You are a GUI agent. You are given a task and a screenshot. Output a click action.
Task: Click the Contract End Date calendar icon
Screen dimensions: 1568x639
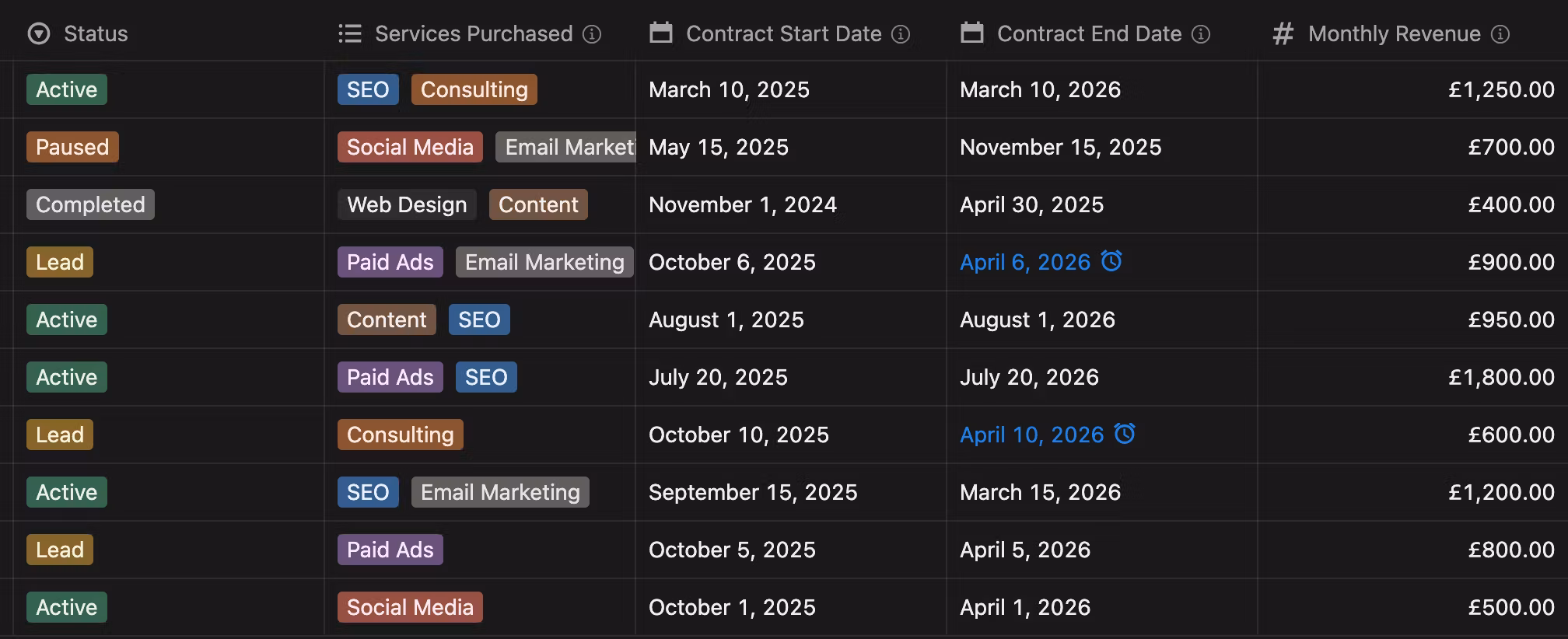click(x=972, y=33)
